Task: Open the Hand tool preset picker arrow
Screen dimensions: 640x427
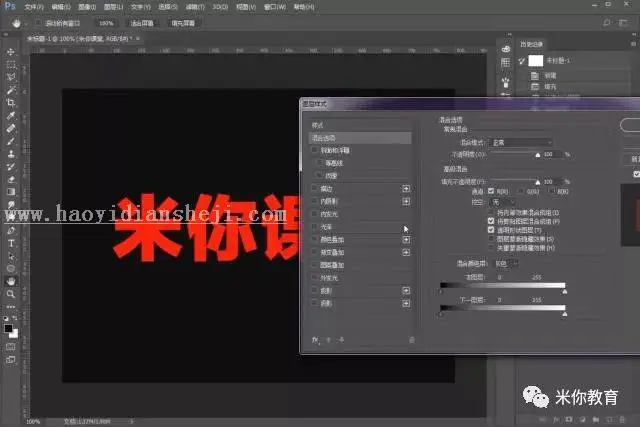Action: coord(26,24)
